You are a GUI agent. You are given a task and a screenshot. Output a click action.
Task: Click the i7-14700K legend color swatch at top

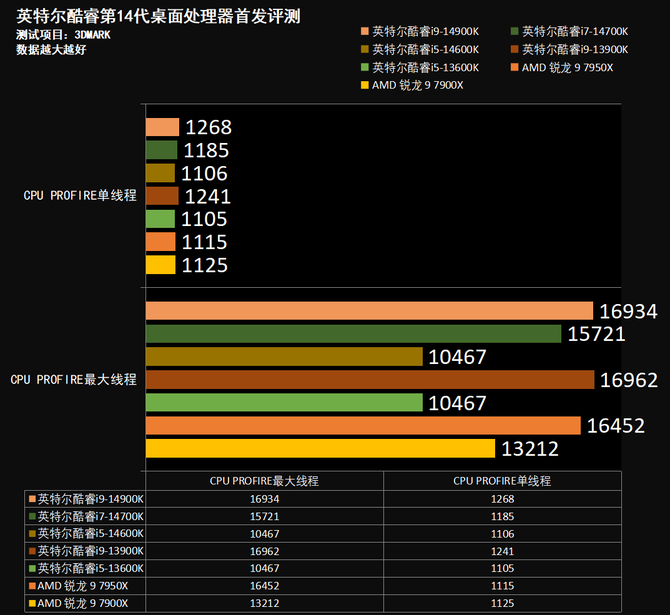point(514,31)
